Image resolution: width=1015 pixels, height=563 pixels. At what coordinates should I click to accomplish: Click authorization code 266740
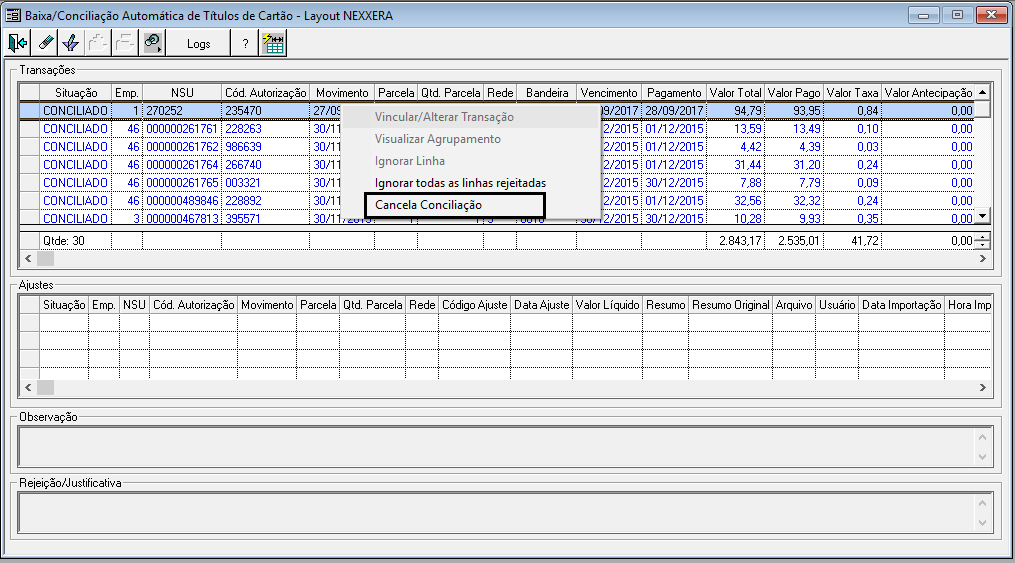click(x=265, y=165)
